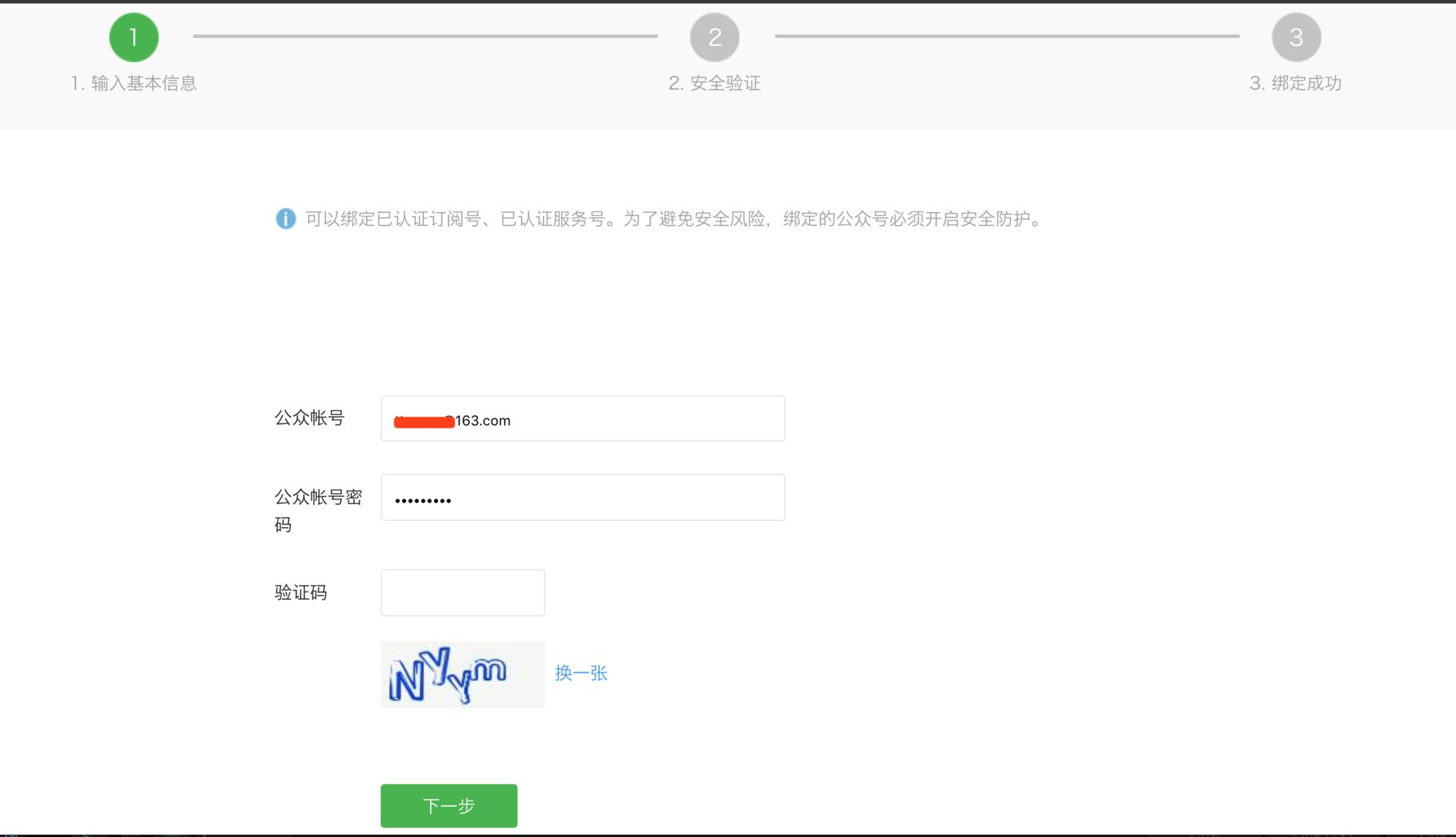This screenshot has height=837, width=1456.
Task: Click the blue info icon
Action: [286, 219]
